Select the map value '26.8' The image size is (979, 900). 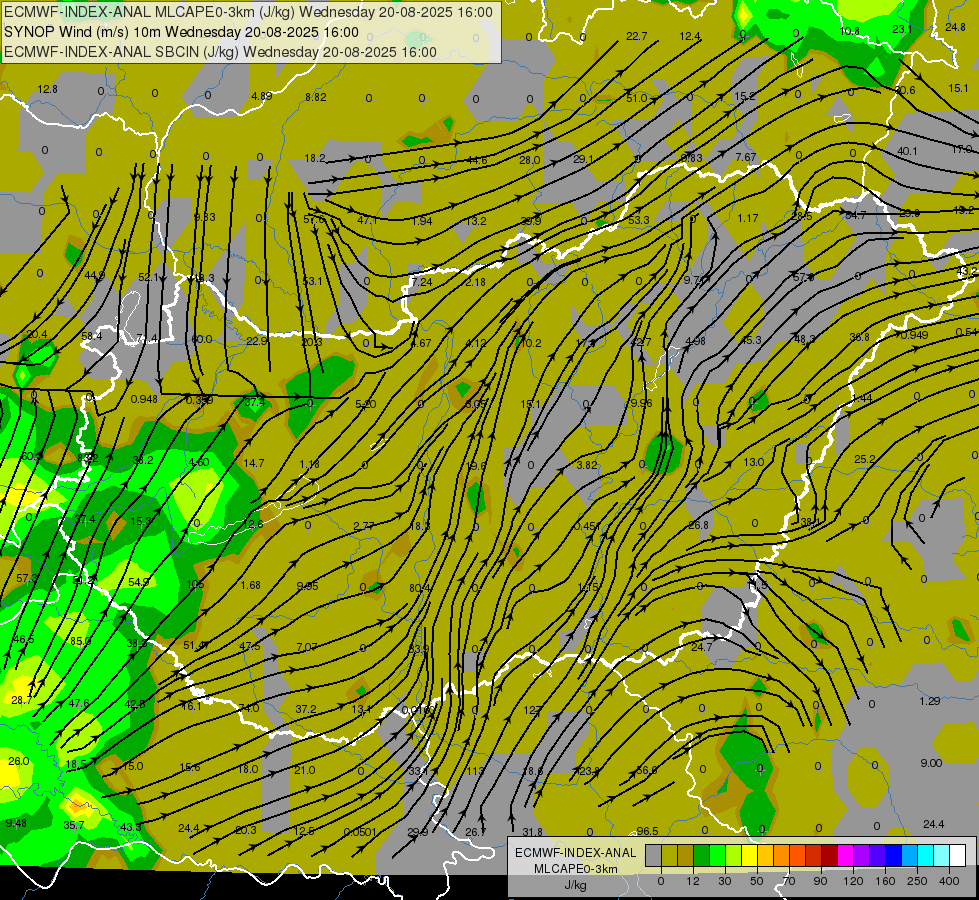click(698, 525)
